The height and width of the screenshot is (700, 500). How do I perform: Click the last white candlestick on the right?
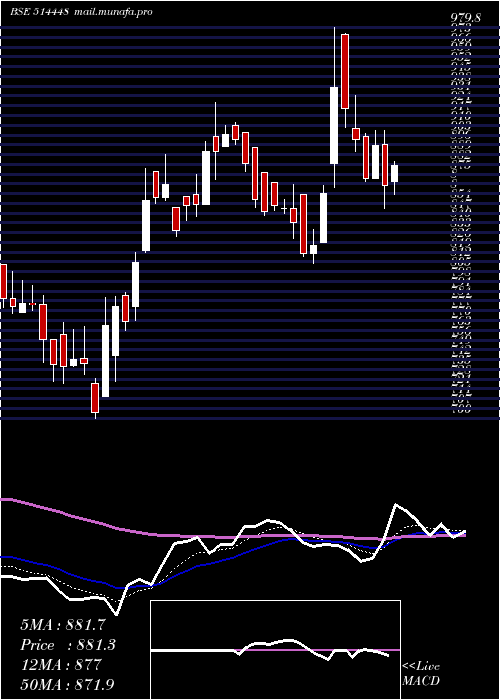[395, 173]
